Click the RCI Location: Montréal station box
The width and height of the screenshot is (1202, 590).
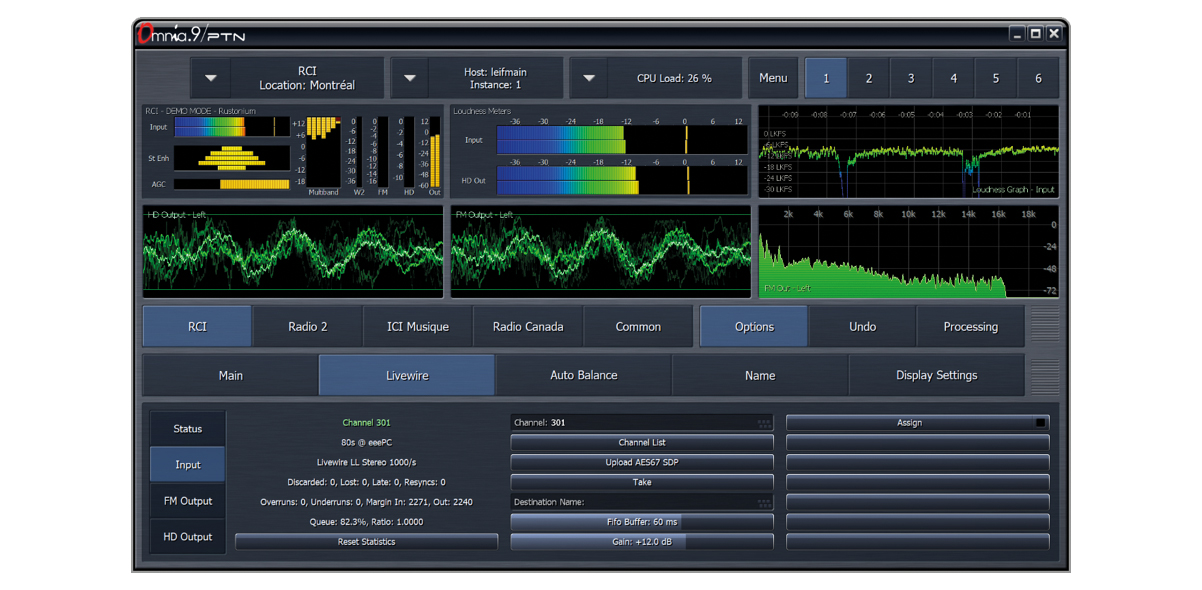(307, 78)
